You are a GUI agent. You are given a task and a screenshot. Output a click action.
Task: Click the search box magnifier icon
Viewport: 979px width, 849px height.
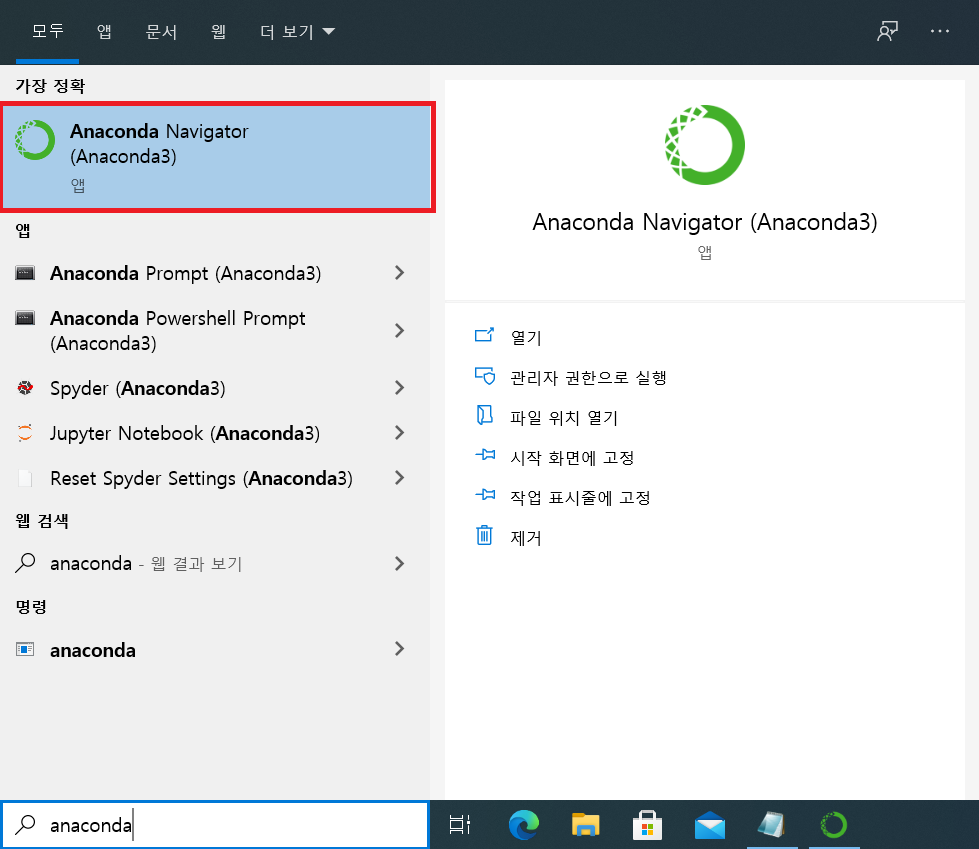click(25, 825)
